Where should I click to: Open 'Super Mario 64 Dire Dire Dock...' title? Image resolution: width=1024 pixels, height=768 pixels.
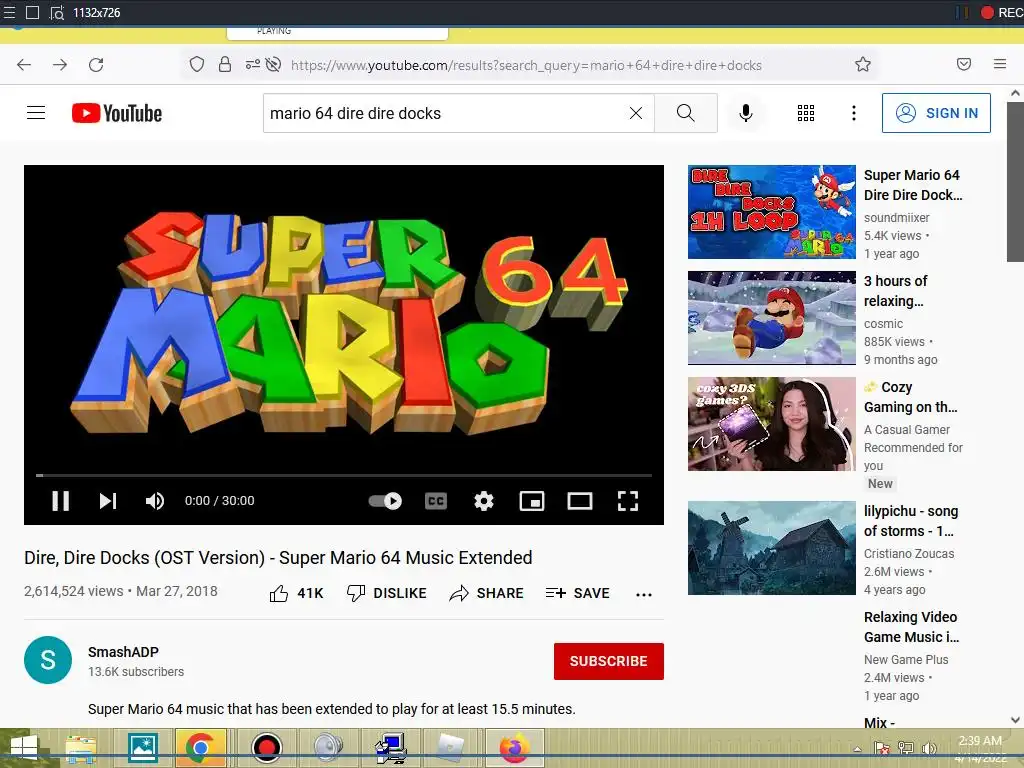point(913,185)
